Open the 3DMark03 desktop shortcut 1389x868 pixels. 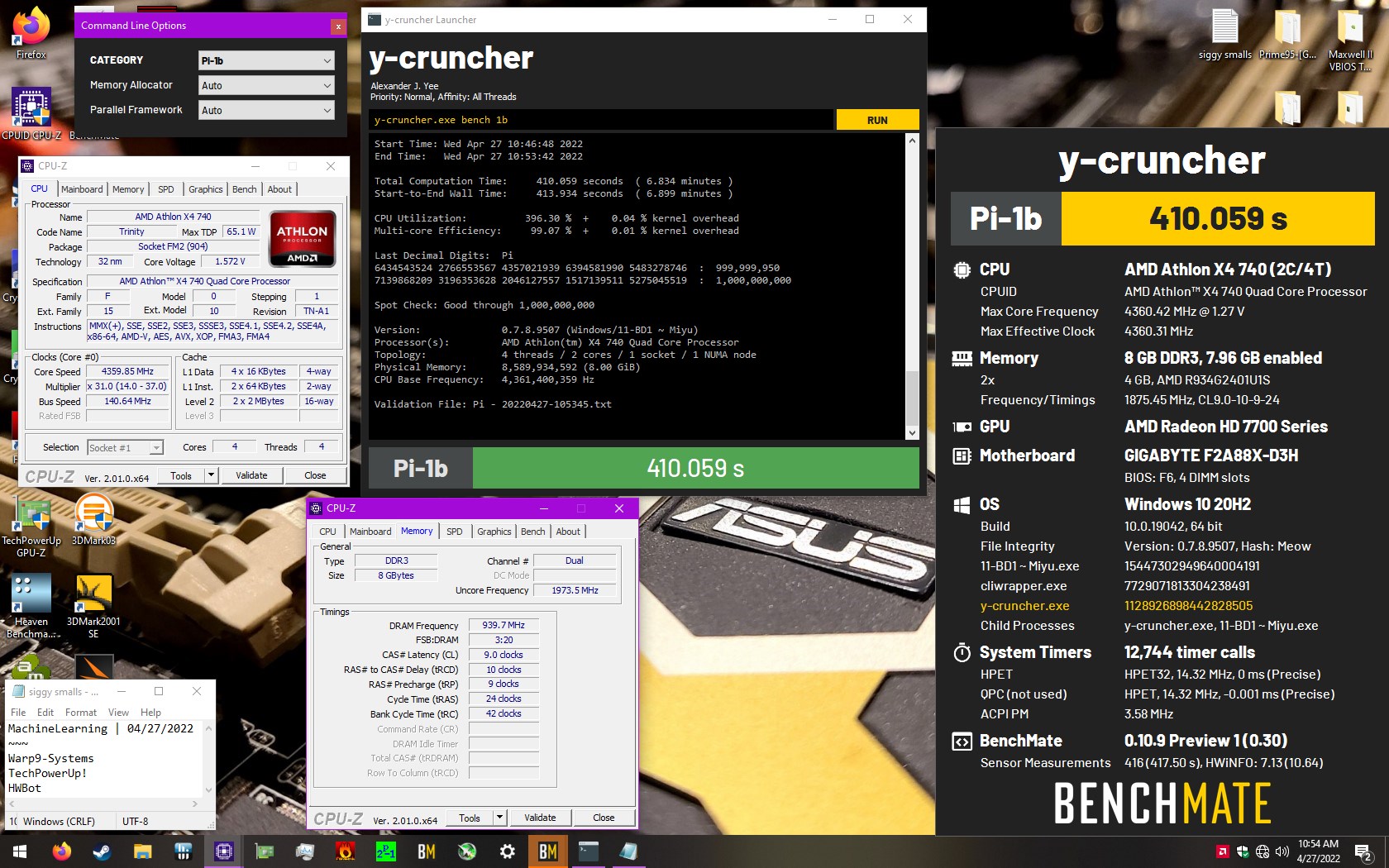93,519
